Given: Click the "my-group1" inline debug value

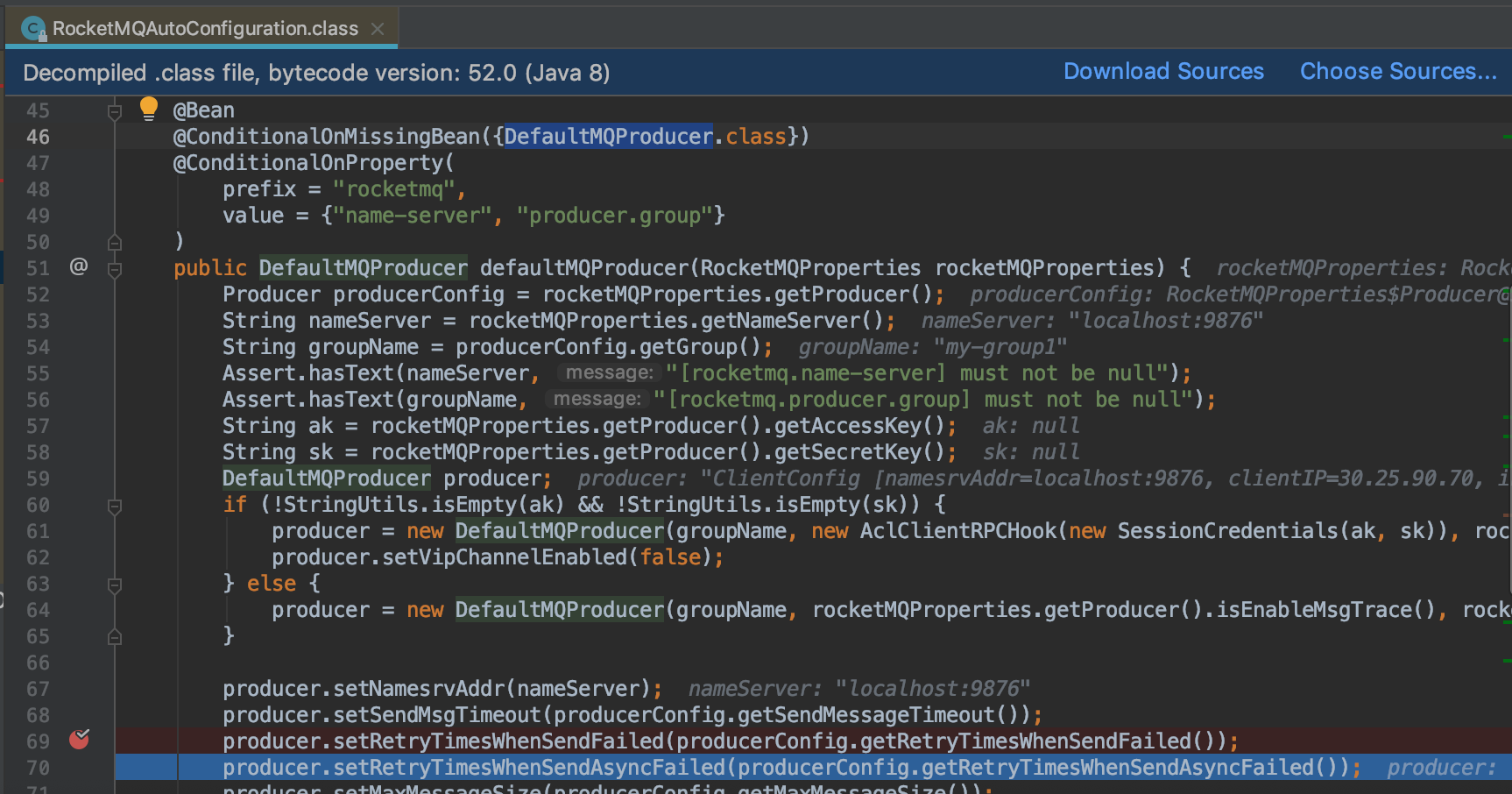Looking at the screenshot, I should click(1000, 347).
